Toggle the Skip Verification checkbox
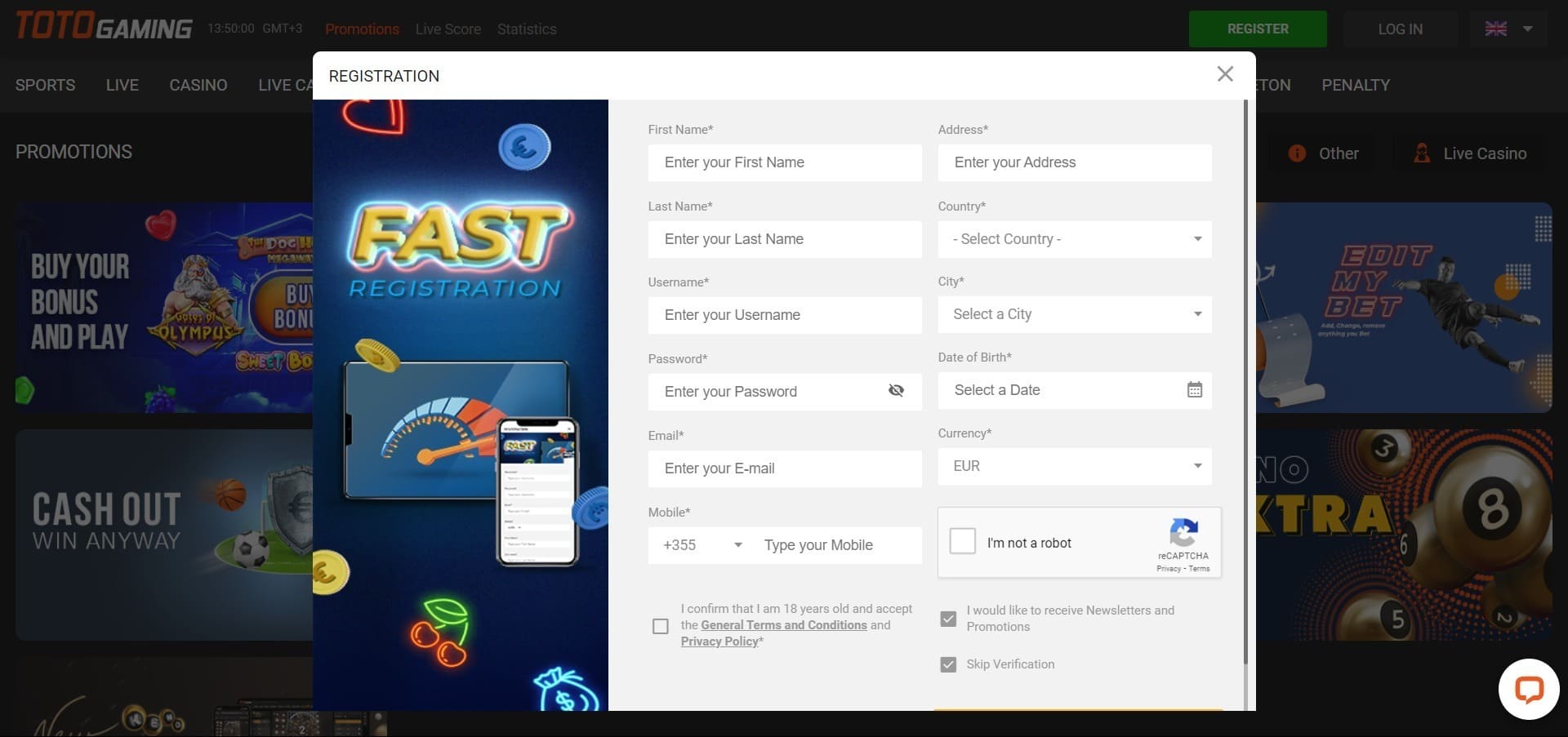 click(x=948, y=664)
